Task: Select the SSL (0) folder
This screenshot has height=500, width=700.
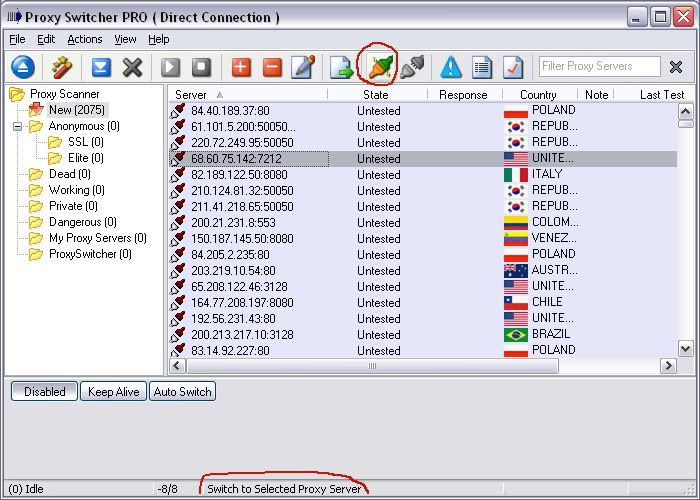Action: 86,142
